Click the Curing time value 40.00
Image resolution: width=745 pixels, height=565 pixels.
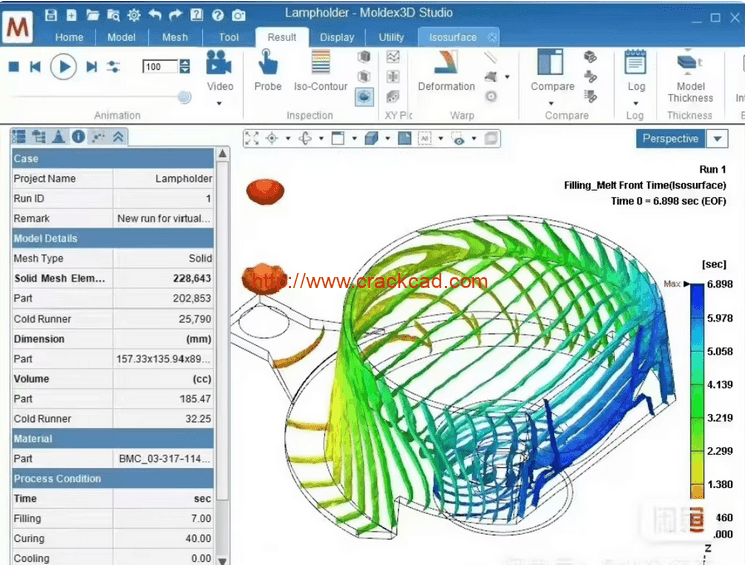tap(198, 538)
